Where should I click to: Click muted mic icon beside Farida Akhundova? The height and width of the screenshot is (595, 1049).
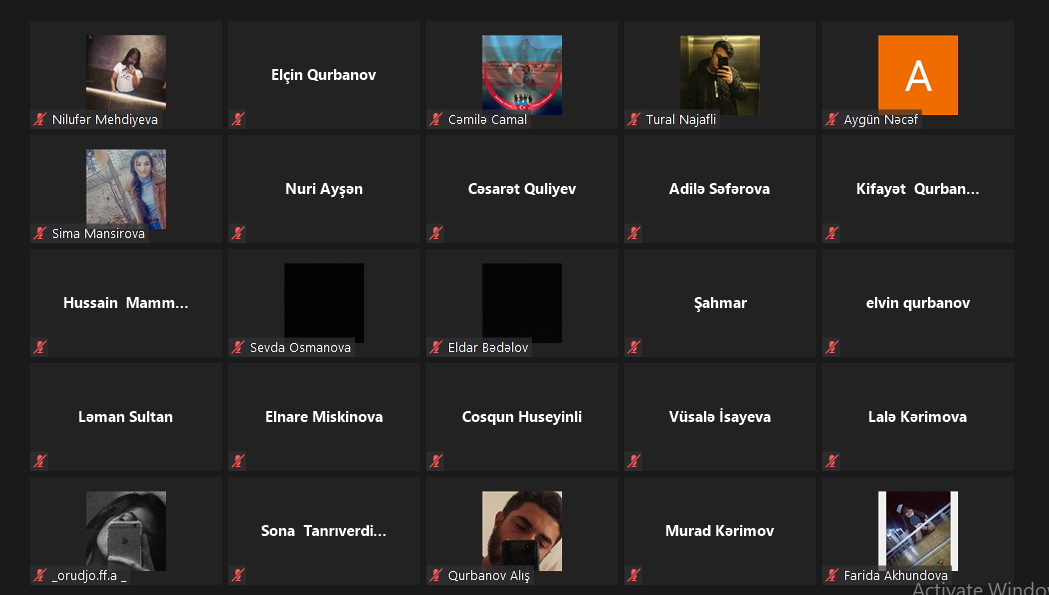point(832,575)
